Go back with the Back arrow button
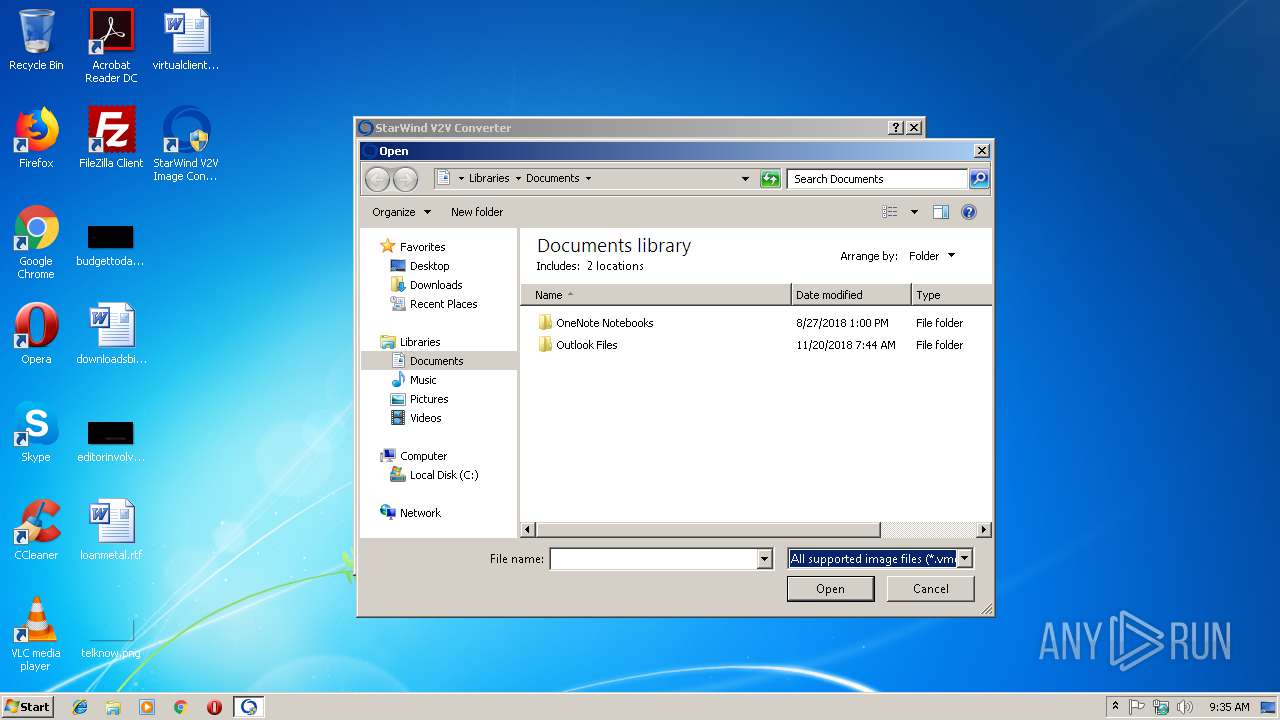Image resolution: width=1280 pixels, height=720 pixels. (377, 179)
